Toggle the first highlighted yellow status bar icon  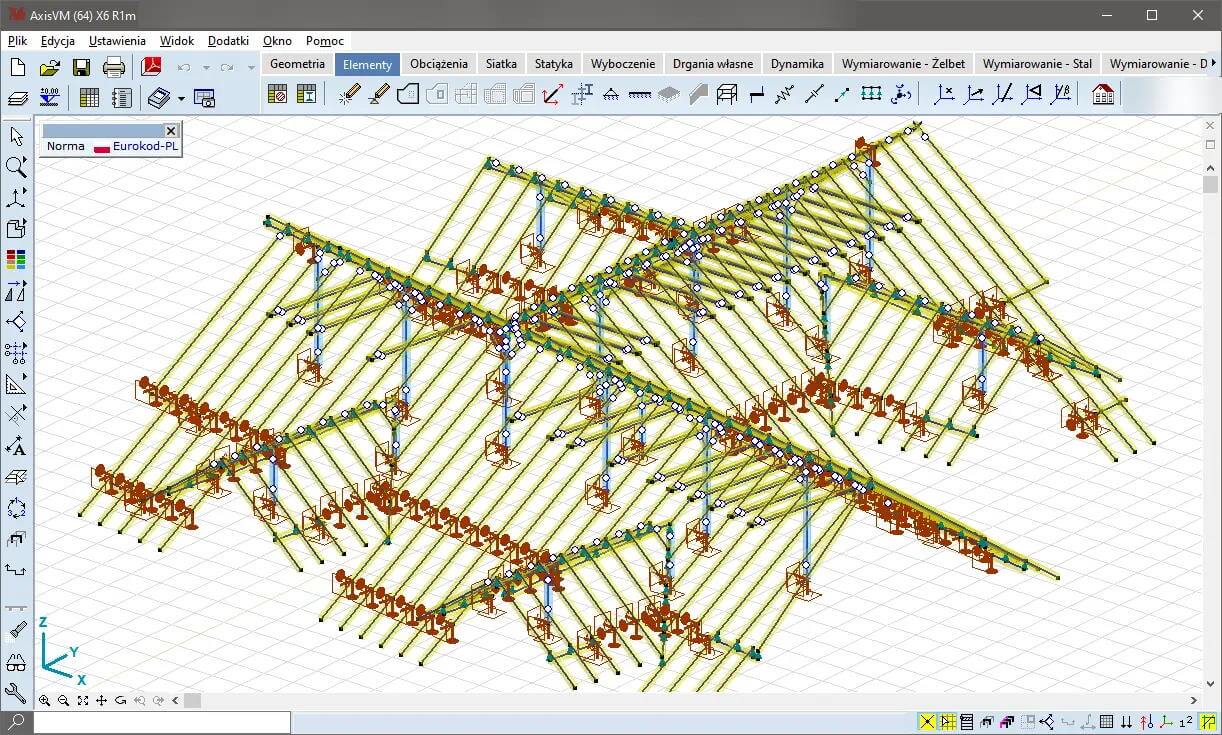tap(928, 722)
